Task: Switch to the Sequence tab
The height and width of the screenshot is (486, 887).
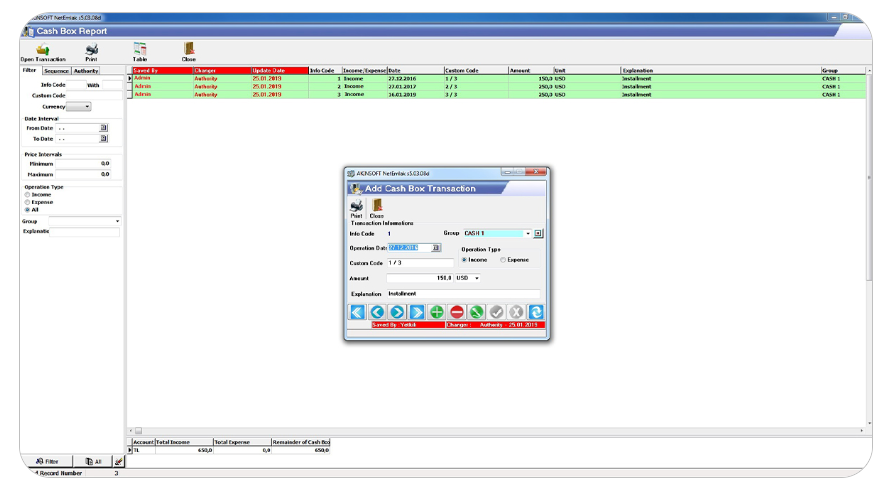Action: tap(57, 71)
